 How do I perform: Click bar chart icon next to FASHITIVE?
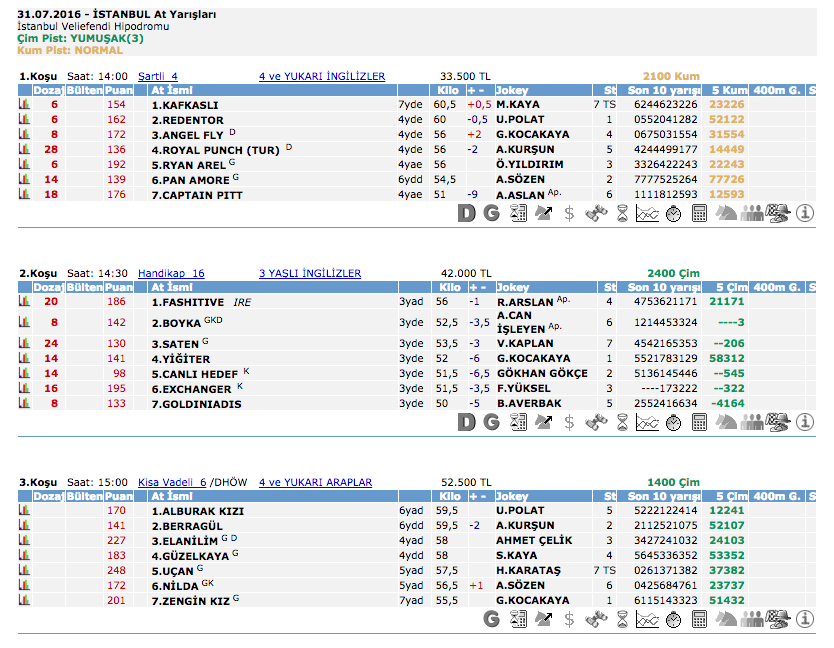(24, 301)
